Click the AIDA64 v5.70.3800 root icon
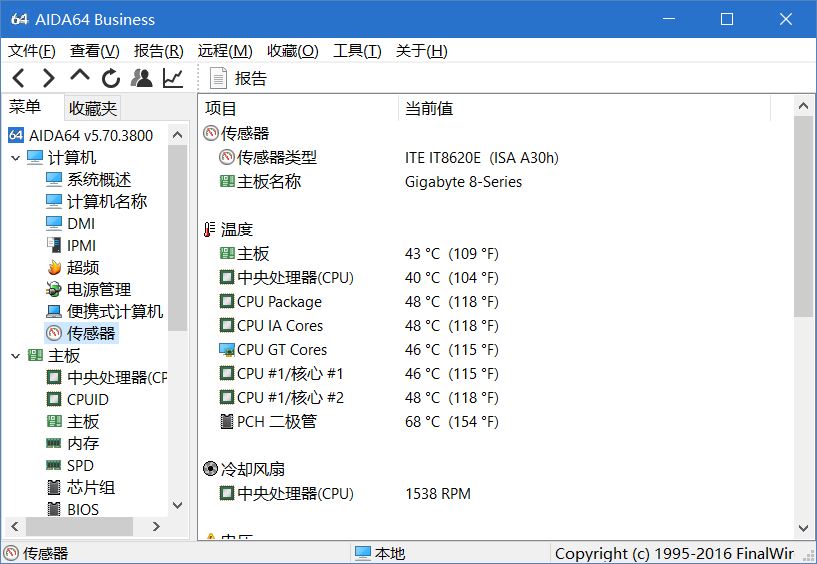This screenshot has width=817, height=564. point(16,136)
